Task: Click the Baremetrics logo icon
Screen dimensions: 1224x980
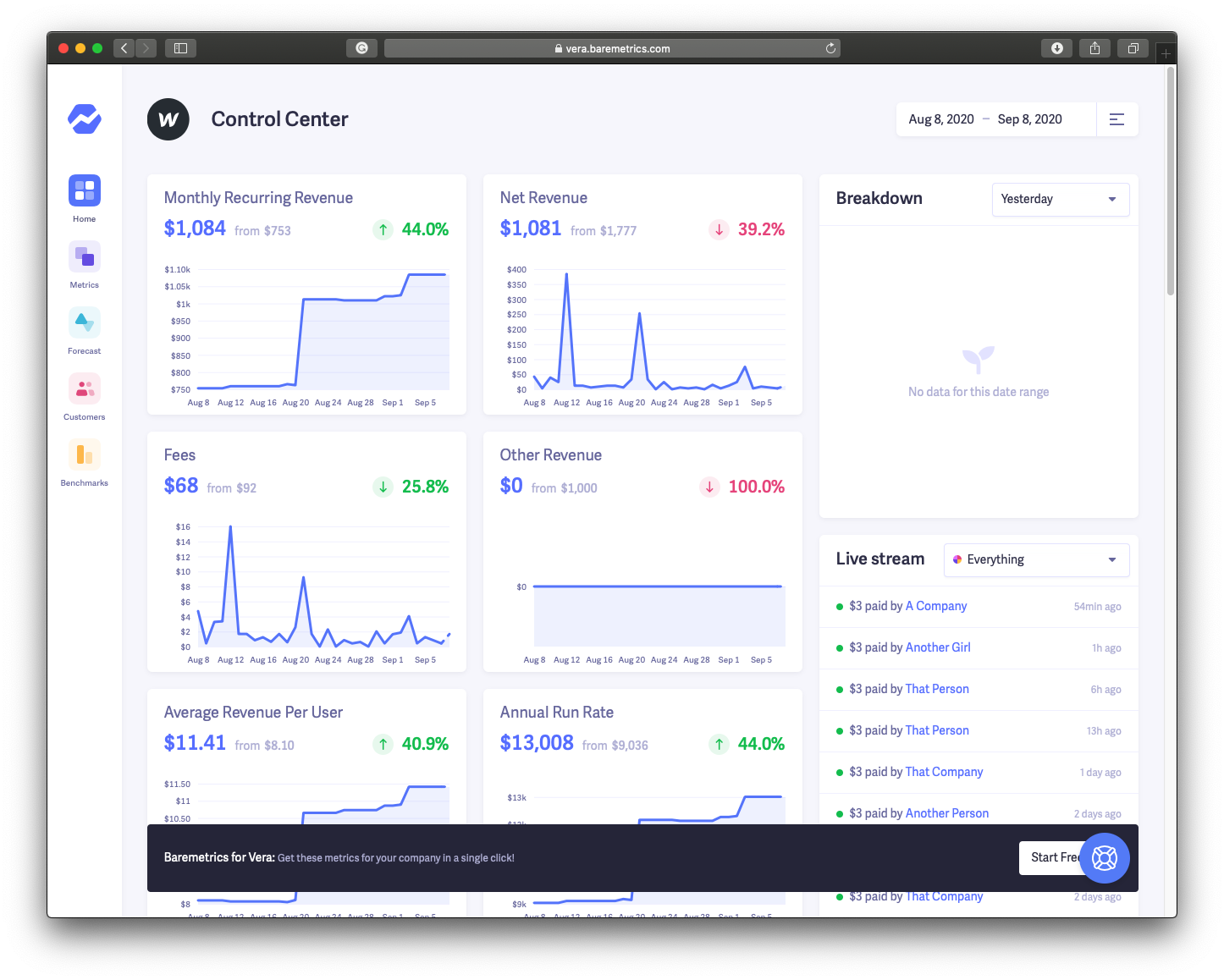Action: [85, 119]
